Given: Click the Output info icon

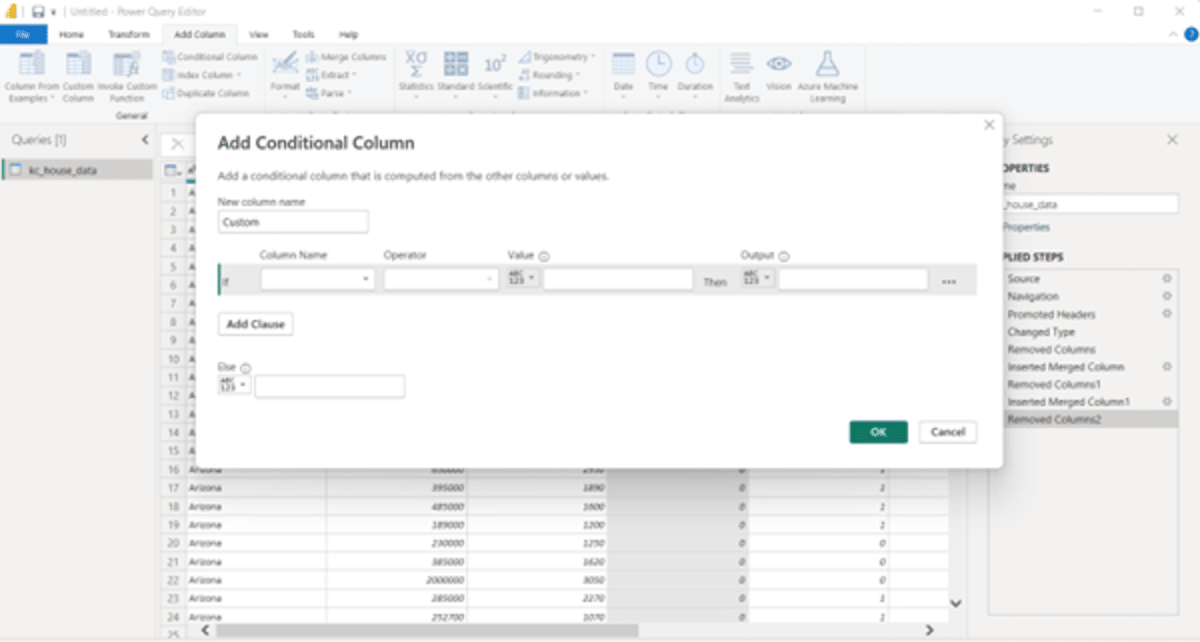Looking at the screenshot, I should pos(784,256).
